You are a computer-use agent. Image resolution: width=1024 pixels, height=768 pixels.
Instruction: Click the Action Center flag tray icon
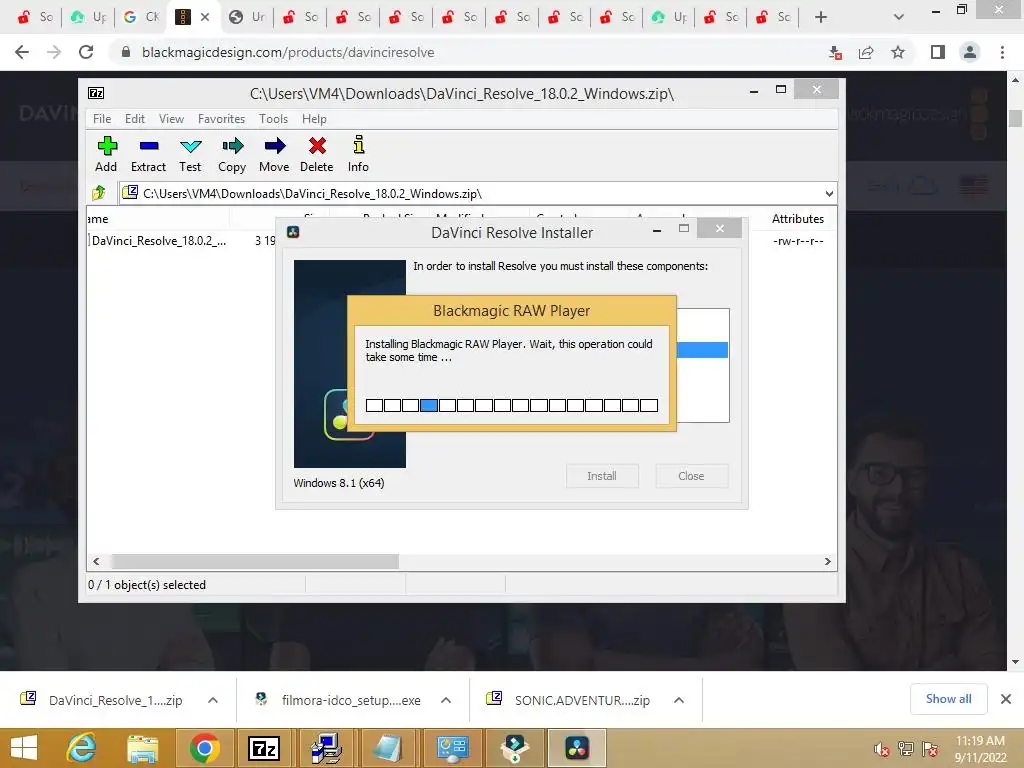930,749
